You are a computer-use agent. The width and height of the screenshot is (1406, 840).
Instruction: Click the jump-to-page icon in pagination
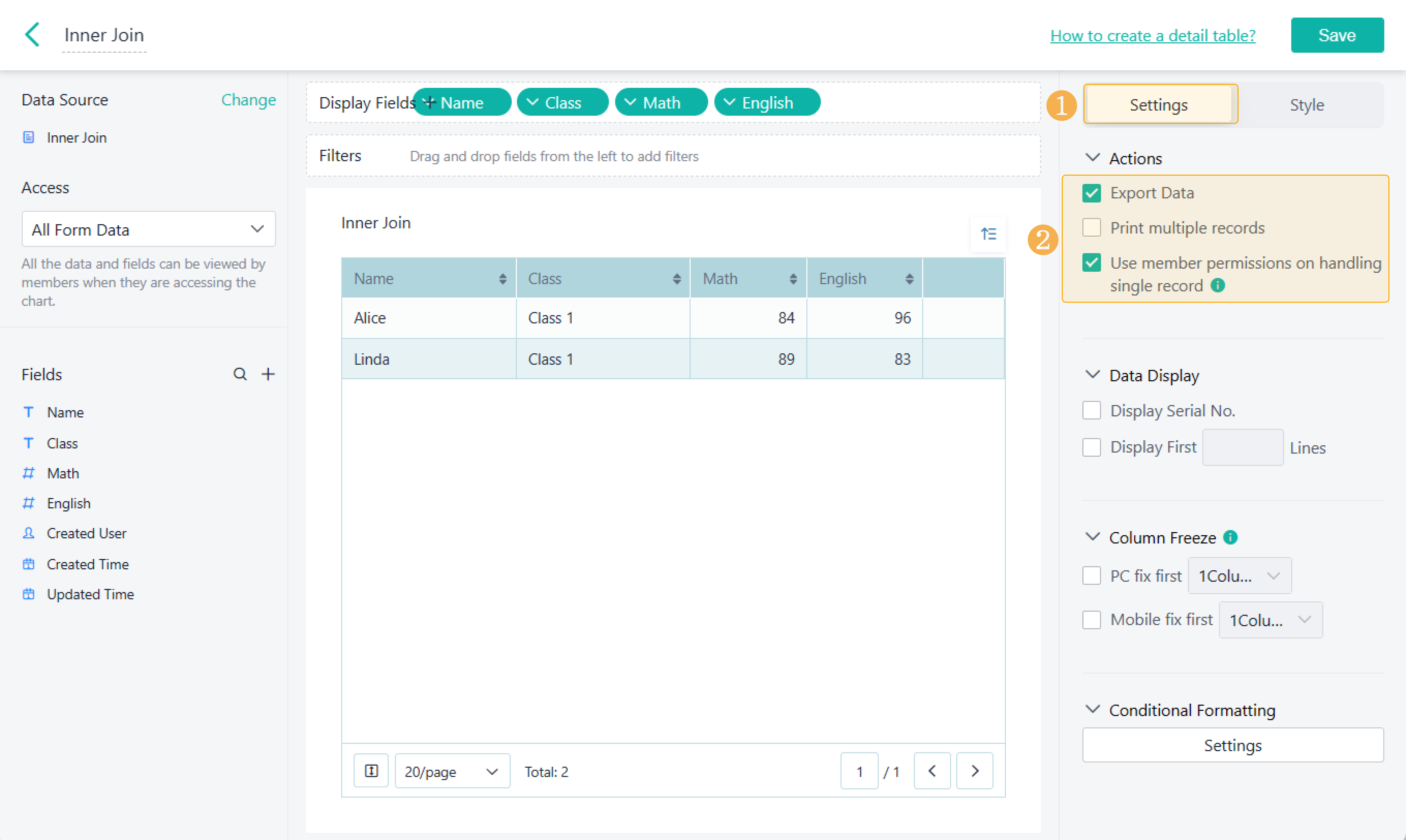coord(371,771)
